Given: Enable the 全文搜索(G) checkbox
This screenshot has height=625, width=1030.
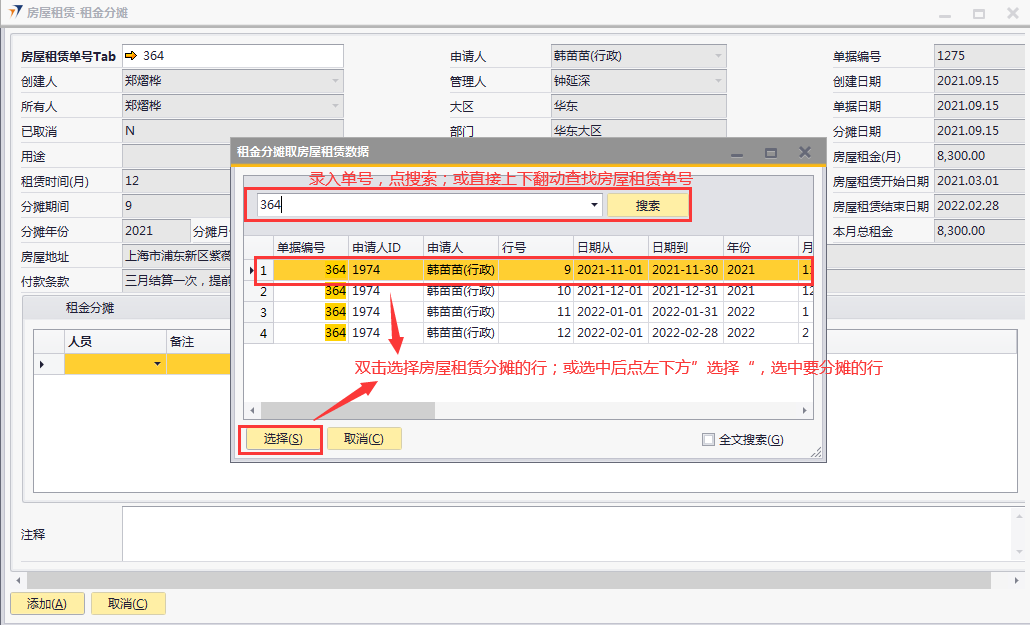Looking at the screenshot, I should pos(708,439).
